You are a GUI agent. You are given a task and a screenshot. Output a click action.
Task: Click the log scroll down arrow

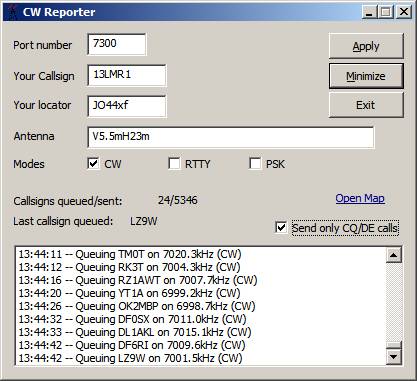pyautogui.click(x=394, y=357)
